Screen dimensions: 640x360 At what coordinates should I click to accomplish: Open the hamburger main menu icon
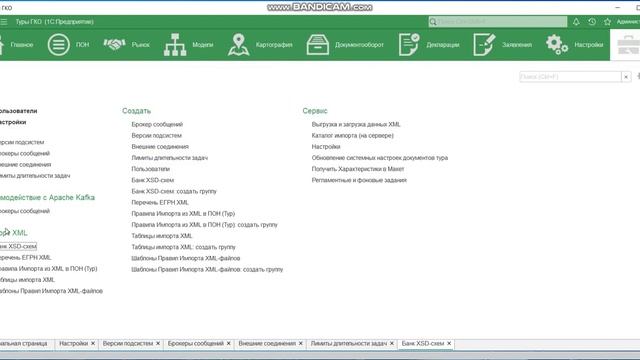pyautogui.click(x=4, y=22)
